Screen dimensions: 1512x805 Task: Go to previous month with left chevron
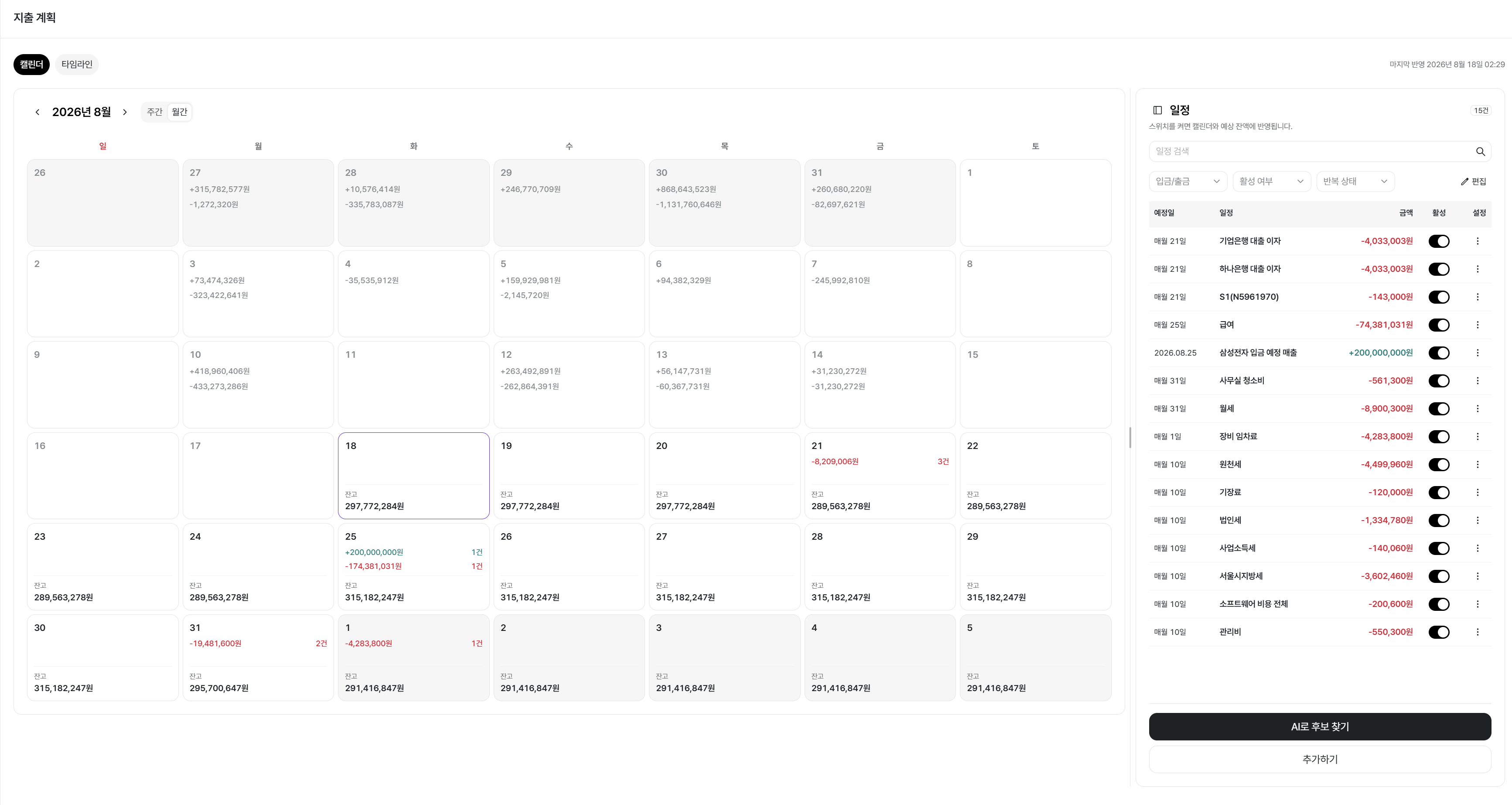tap(38, 112)
